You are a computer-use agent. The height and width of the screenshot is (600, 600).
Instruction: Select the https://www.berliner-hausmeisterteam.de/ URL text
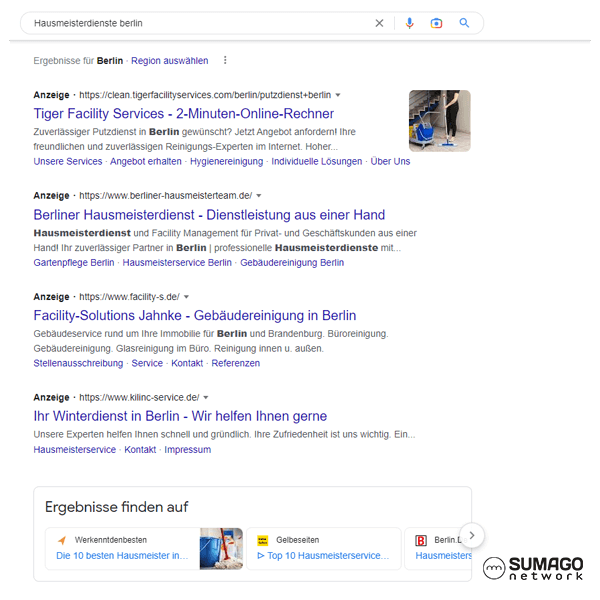[165, 196]
